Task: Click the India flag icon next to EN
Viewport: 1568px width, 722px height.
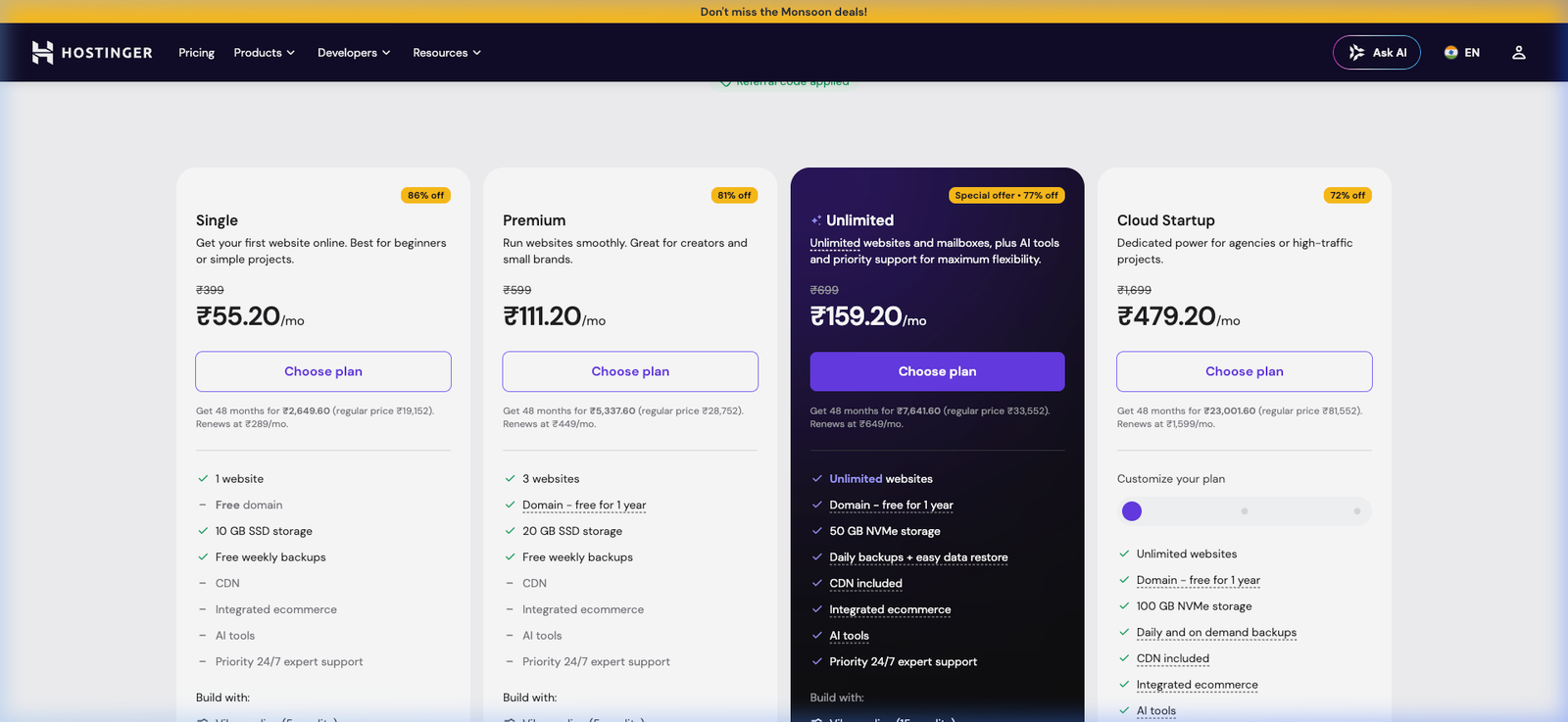Action: (x=1450, y=53)
